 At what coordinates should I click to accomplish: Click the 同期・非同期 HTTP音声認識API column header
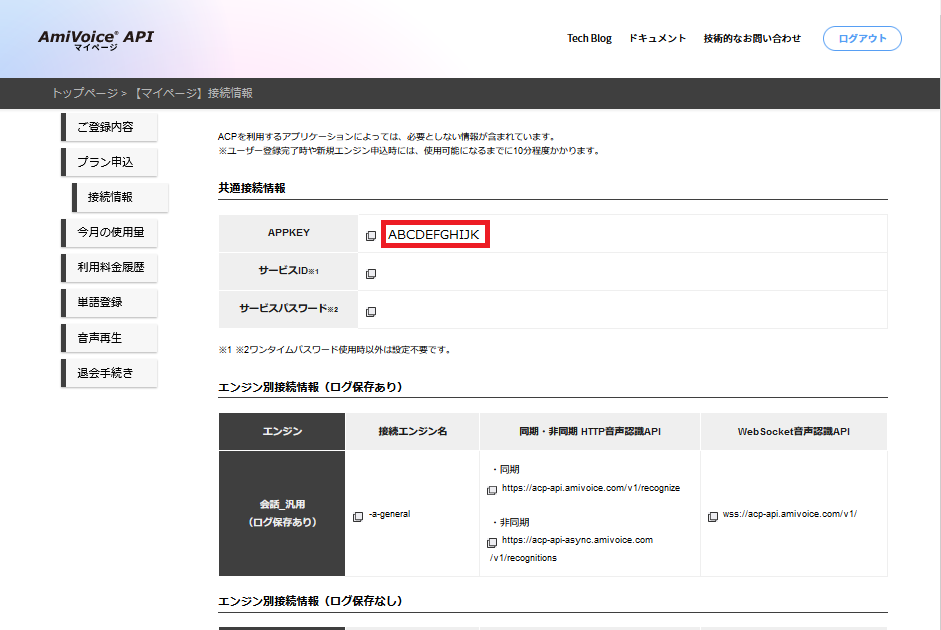tap(590, 431)
